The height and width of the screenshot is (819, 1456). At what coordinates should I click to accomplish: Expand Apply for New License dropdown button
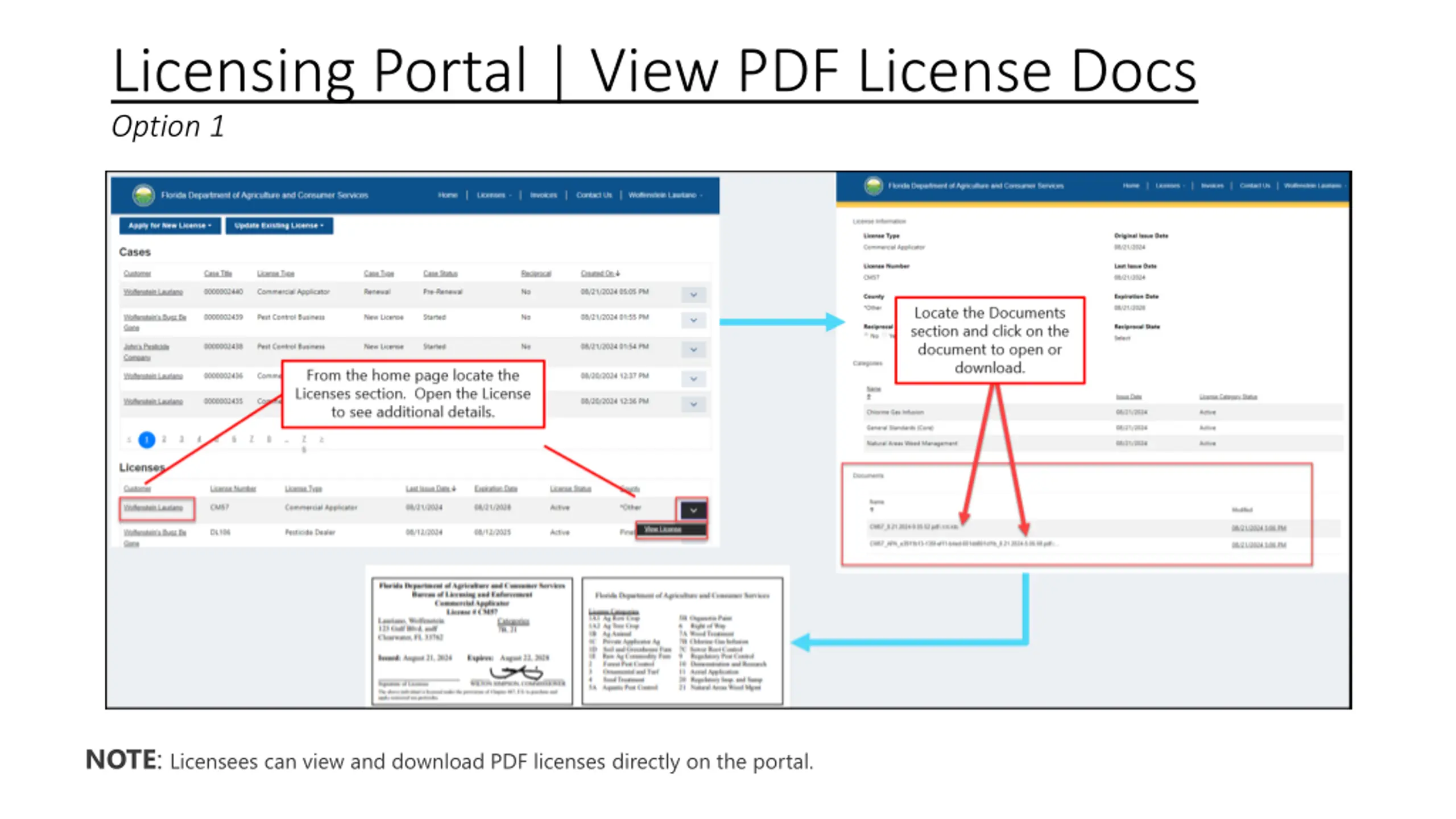click(169, 225)
